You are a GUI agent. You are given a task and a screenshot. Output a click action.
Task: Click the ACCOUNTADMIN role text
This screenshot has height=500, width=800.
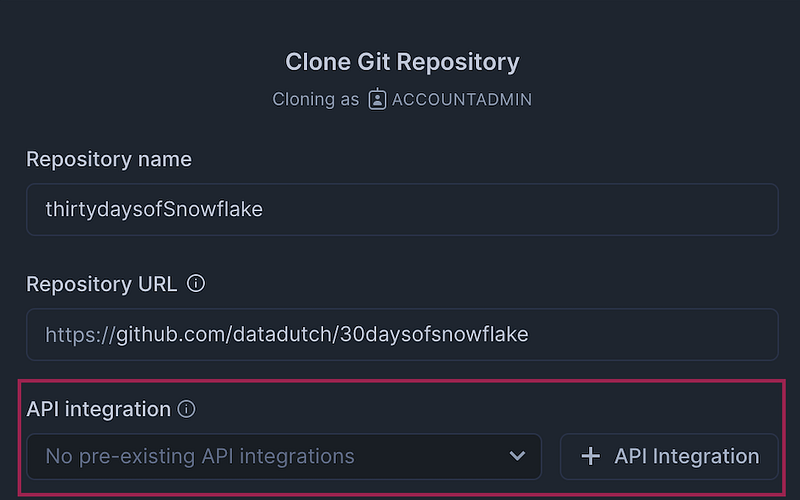[x=462, y=99]
